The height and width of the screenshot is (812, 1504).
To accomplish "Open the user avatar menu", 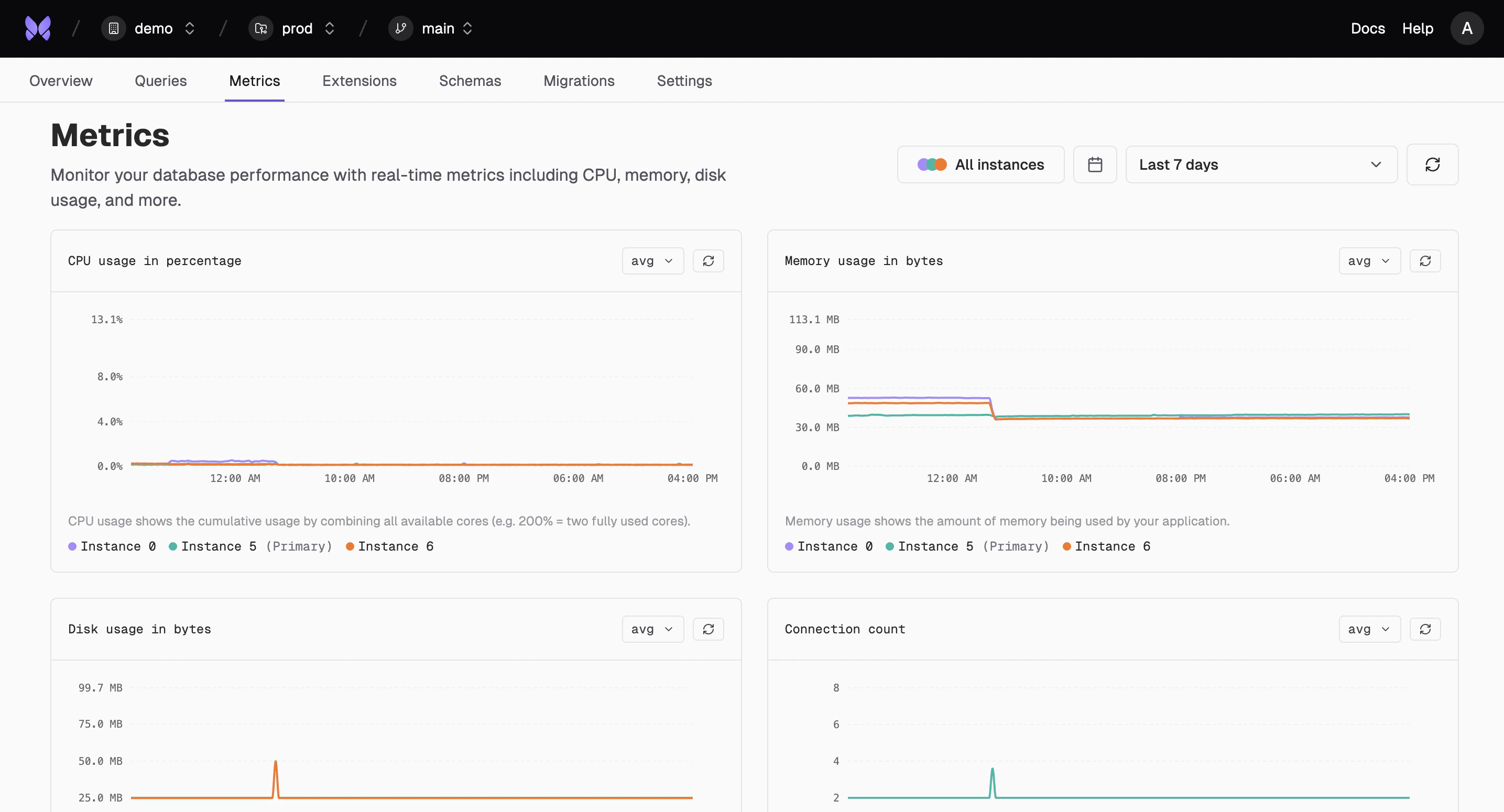I will tap(1468, 28).
